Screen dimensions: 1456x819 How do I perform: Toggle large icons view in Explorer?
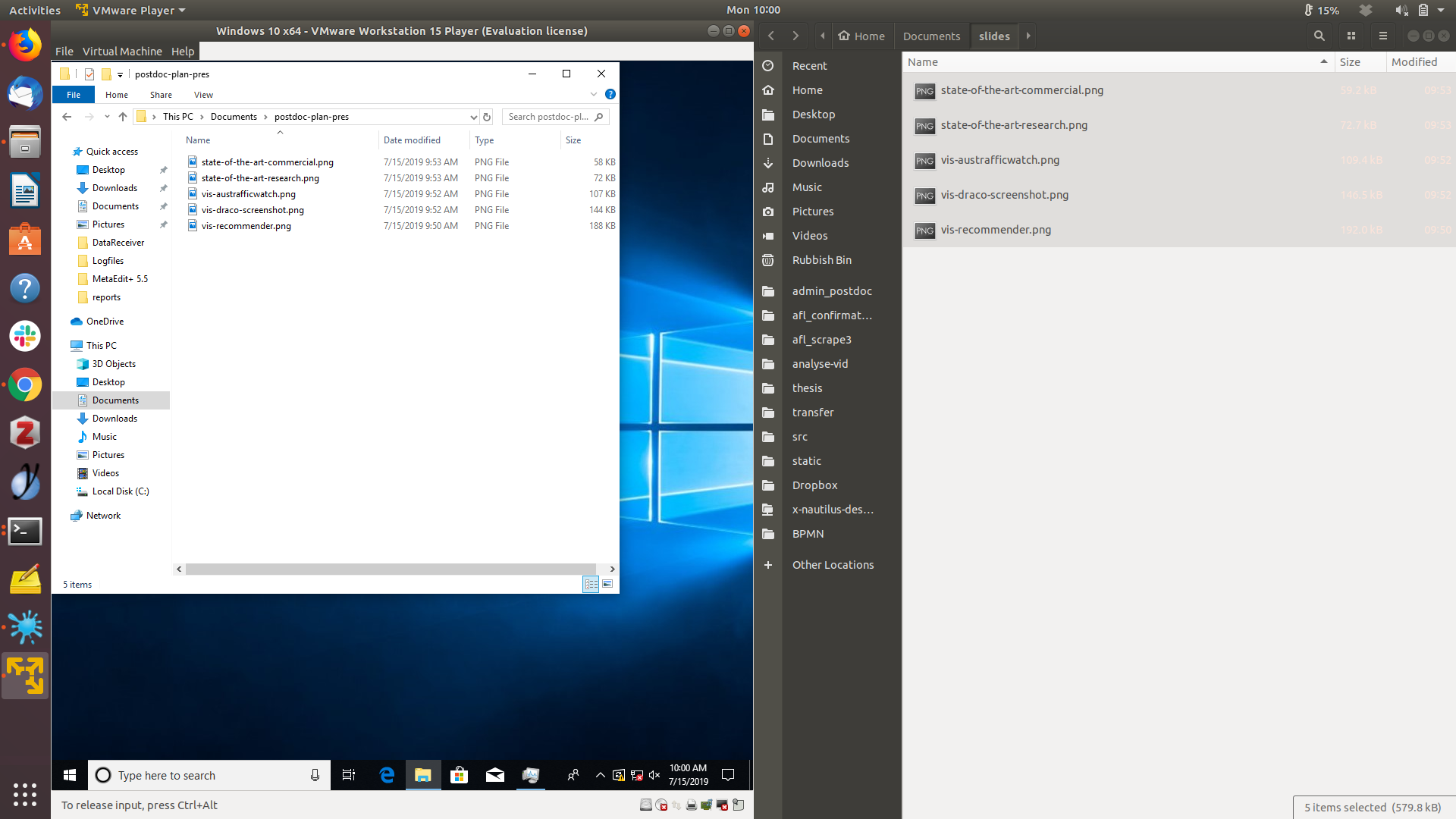607,584
